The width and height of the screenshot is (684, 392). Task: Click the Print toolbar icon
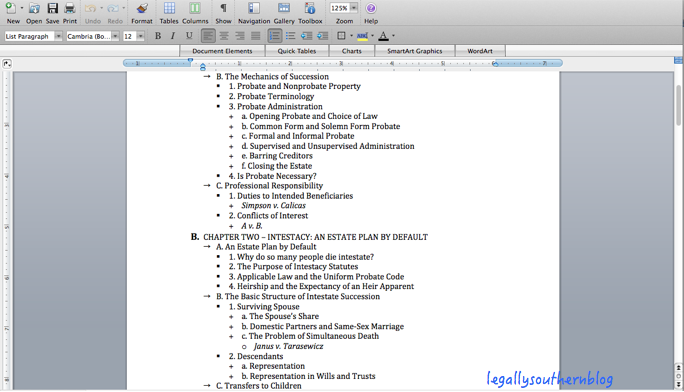[x=70, y=8]
